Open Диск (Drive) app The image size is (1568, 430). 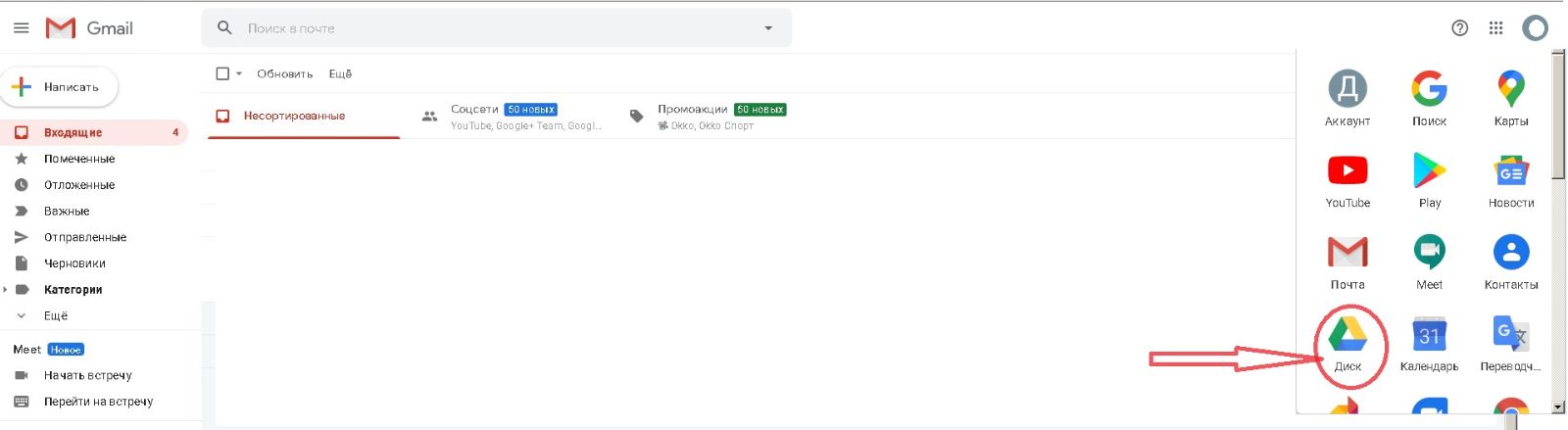tap(1347, 343)
